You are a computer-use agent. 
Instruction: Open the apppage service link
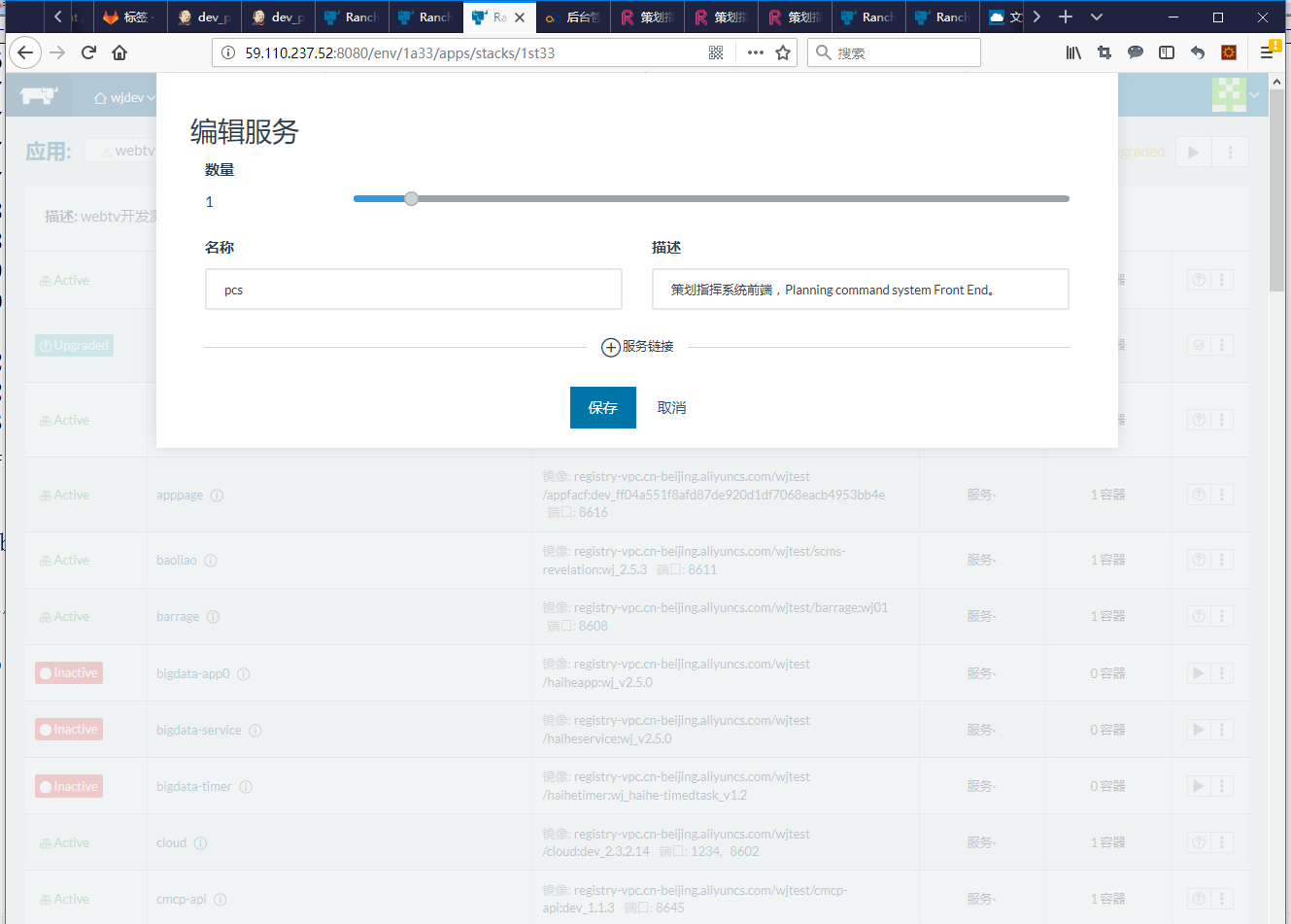pyautogui.click(x=180, y=496)
